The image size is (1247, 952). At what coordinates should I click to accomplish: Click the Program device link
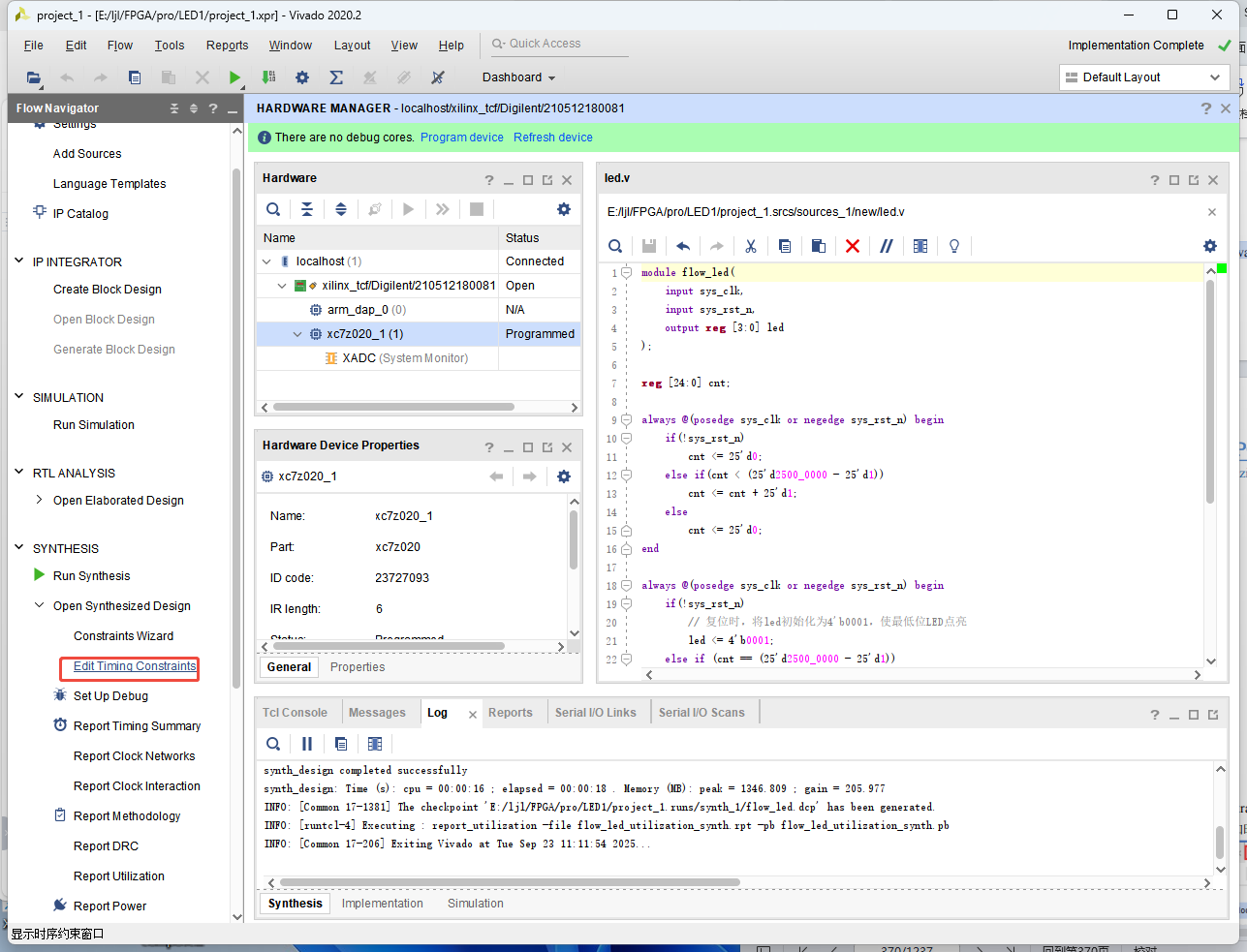point(462,138)
